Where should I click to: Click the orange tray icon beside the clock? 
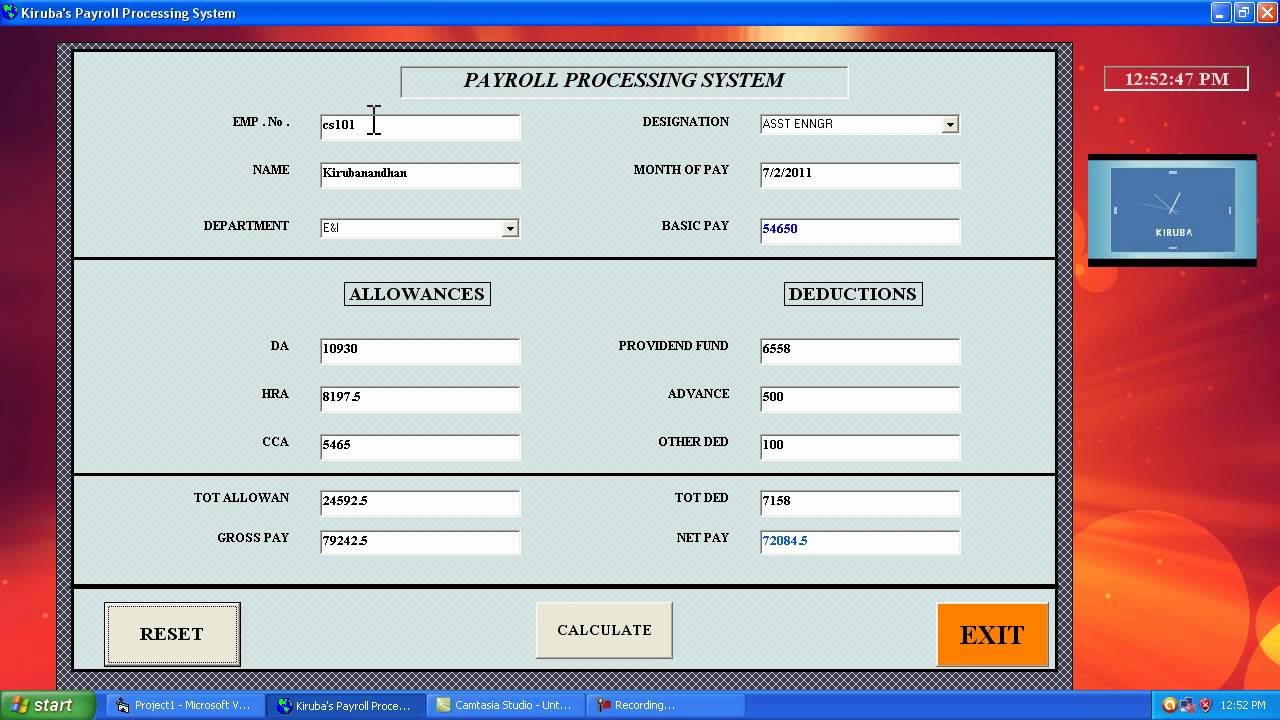point(1169,705)
